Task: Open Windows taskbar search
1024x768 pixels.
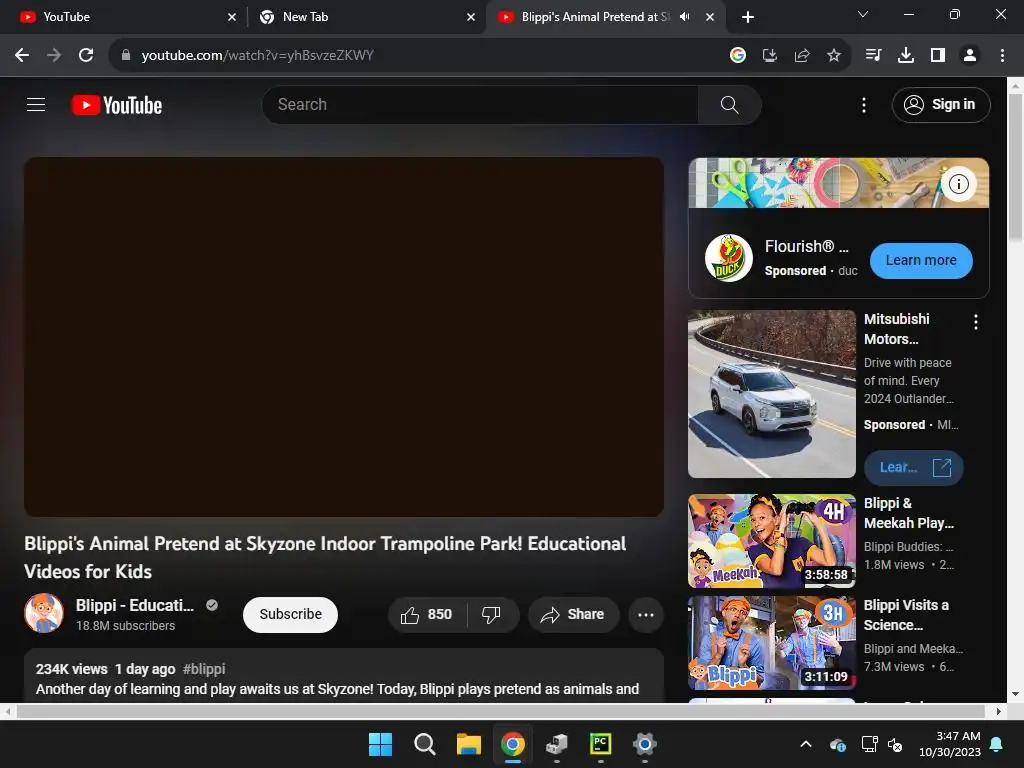Action: pyautogui.click(x=424, y=744)
